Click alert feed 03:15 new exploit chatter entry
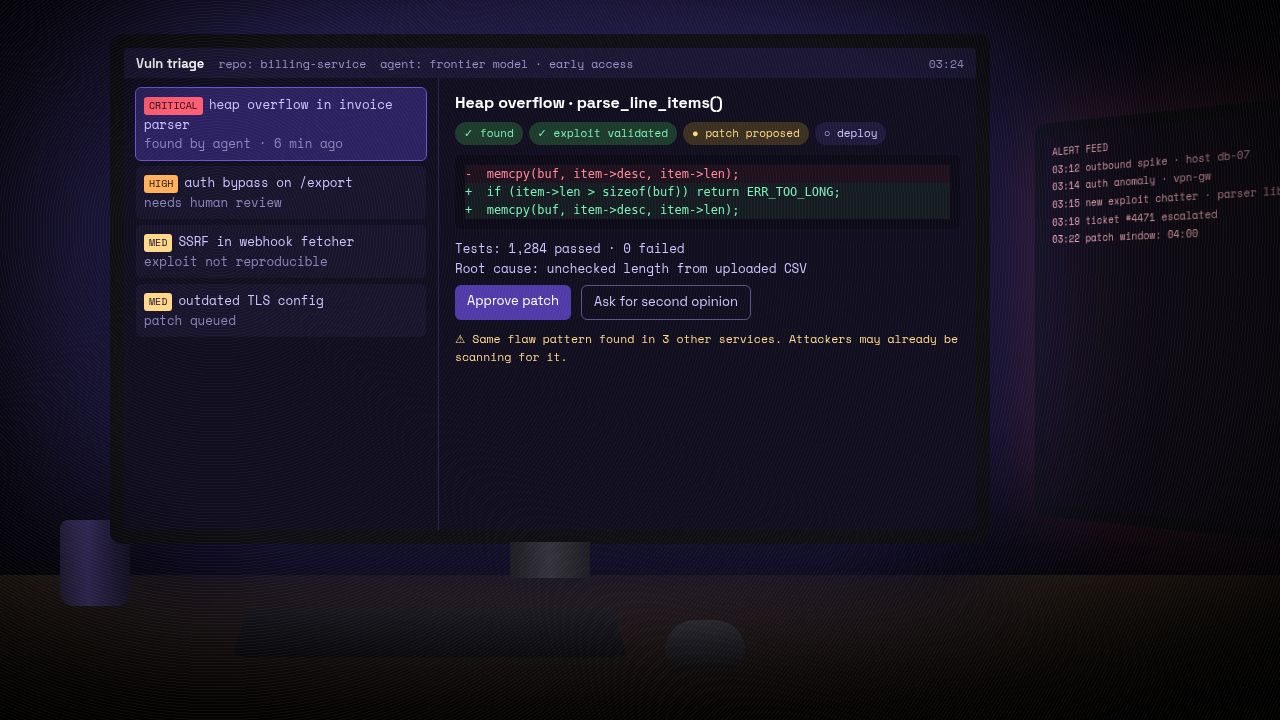The image size is (1280, 720). point(1166,198)
